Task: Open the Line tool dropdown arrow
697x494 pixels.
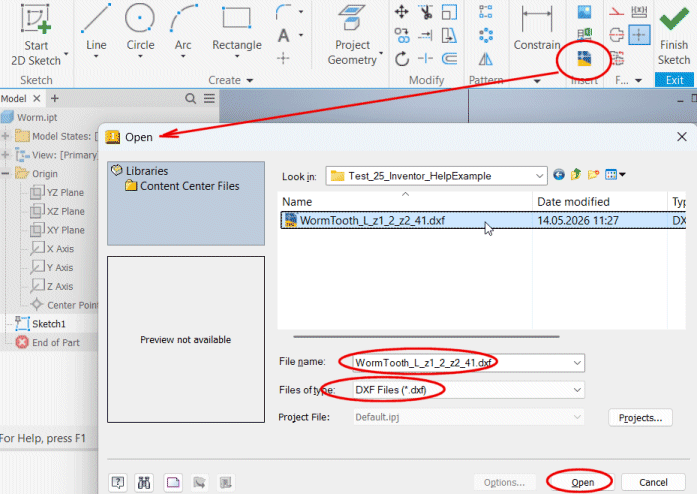Action: coord(96,56)
